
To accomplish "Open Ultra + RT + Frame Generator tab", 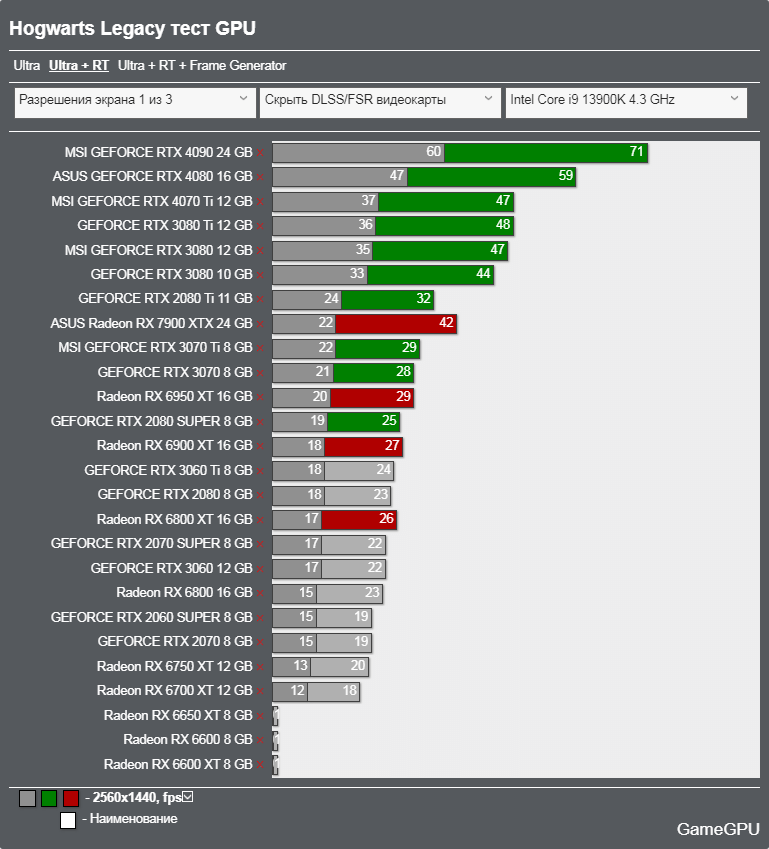I will click(202, 66).
